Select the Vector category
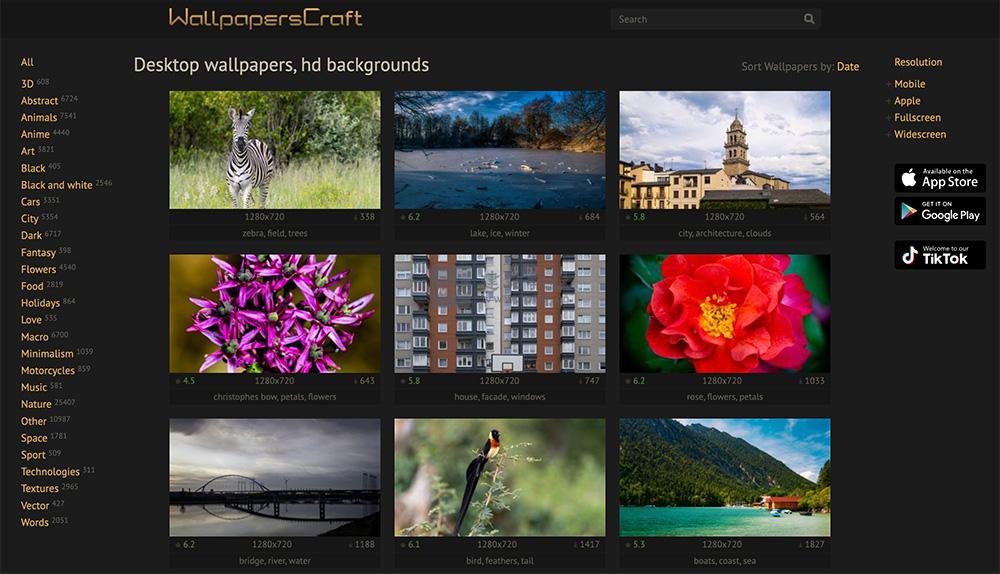Screen dimensions: 1000x574 pyautogui.click(x=34, y=505)
